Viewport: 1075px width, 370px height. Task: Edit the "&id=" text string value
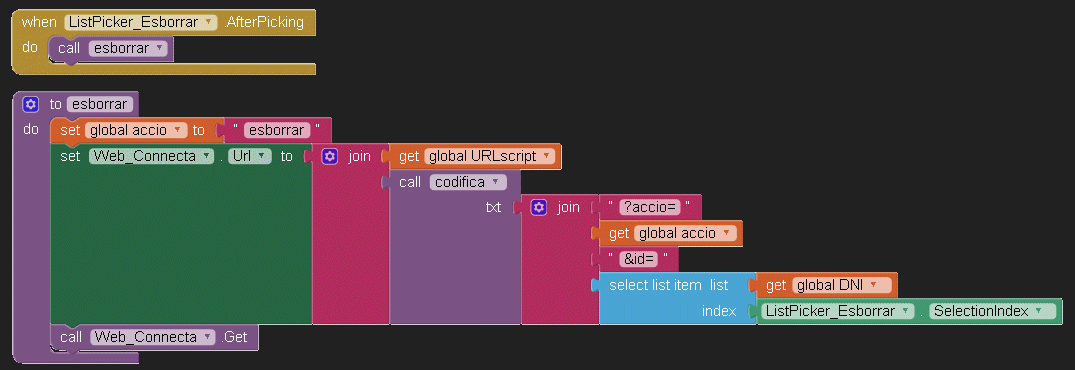click(638, 260)
